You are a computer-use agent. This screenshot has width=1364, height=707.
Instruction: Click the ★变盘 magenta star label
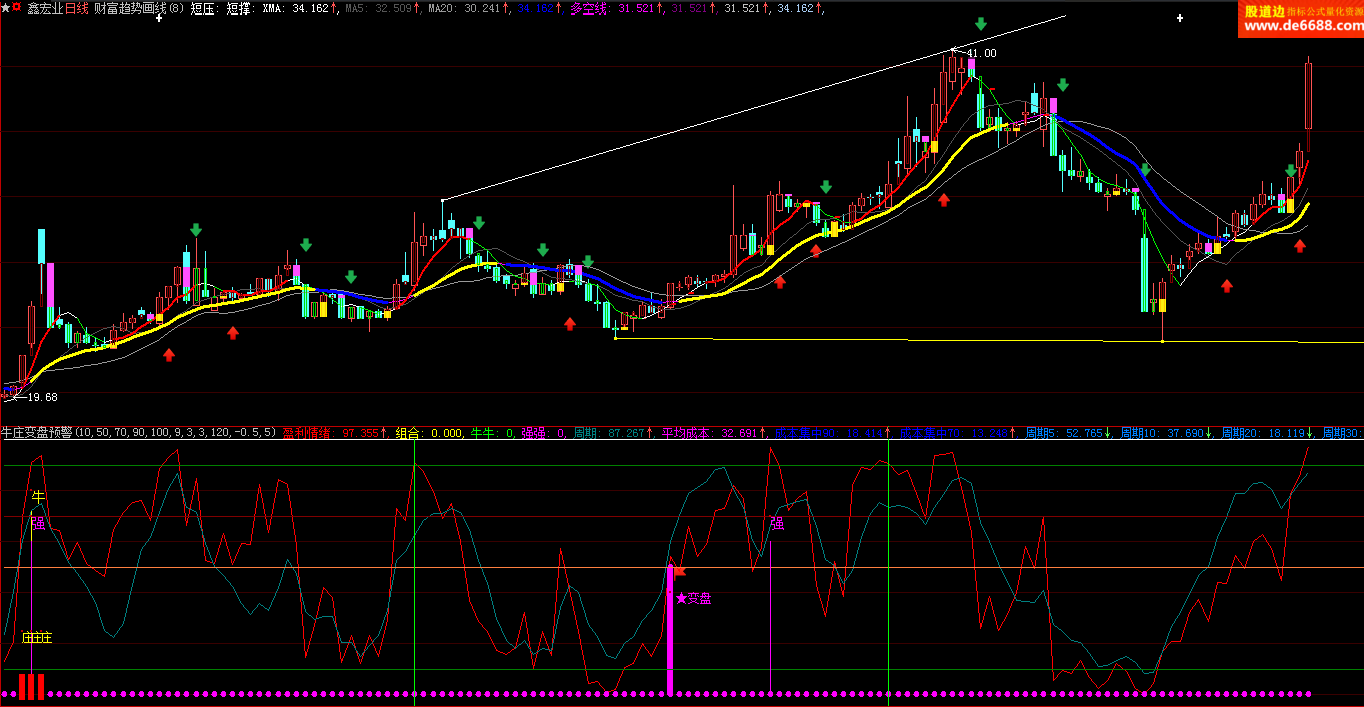[x=693, y=598]
